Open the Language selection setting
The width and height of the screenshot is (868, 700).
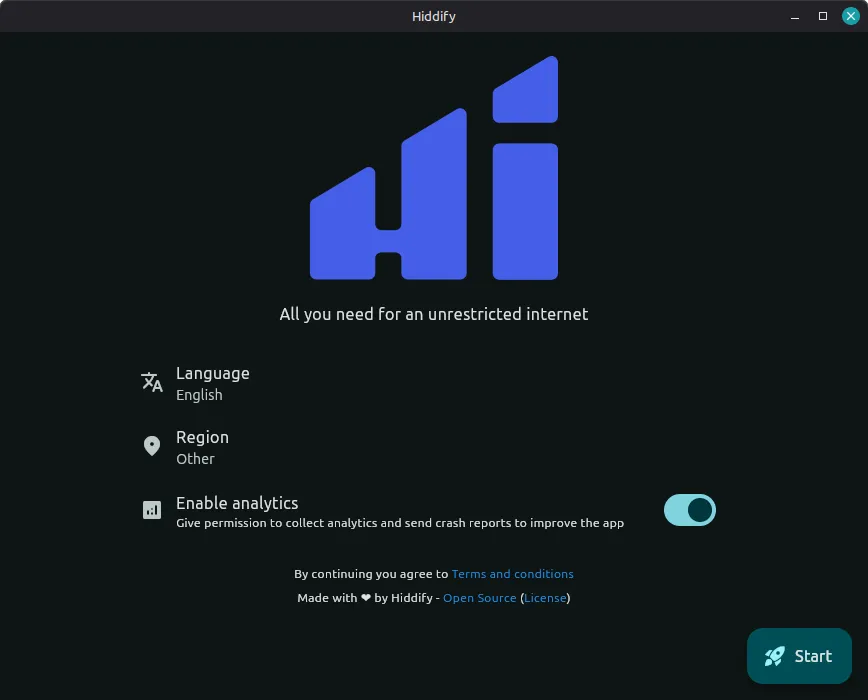tap(434, 383)
